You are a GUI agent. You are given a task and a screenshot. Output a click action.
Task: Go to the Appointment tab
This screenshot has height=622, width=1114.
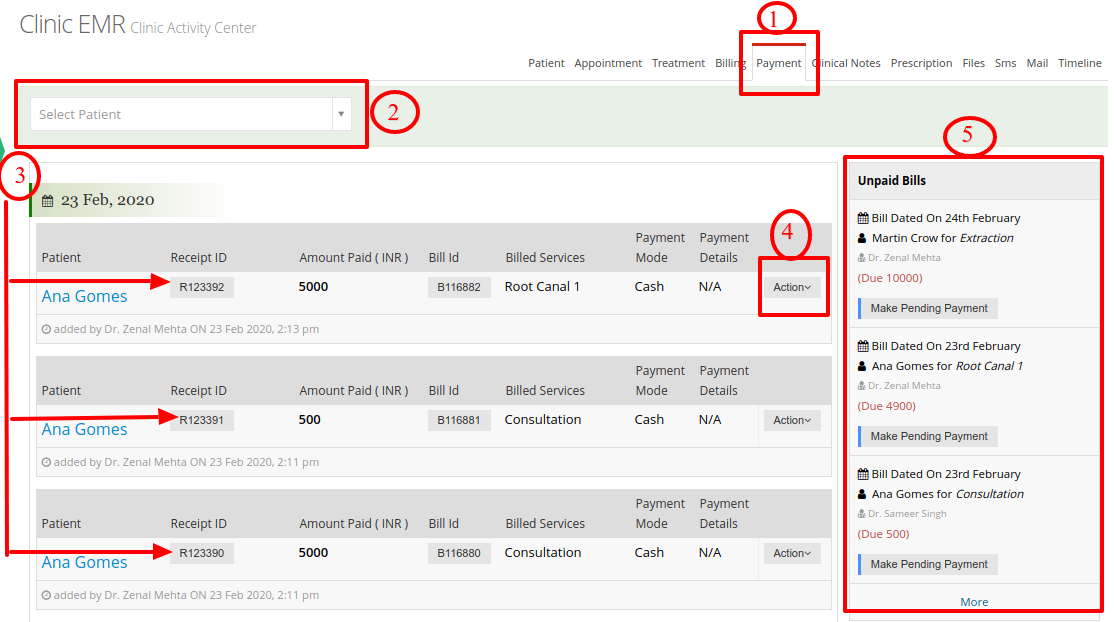click(607, 63)
